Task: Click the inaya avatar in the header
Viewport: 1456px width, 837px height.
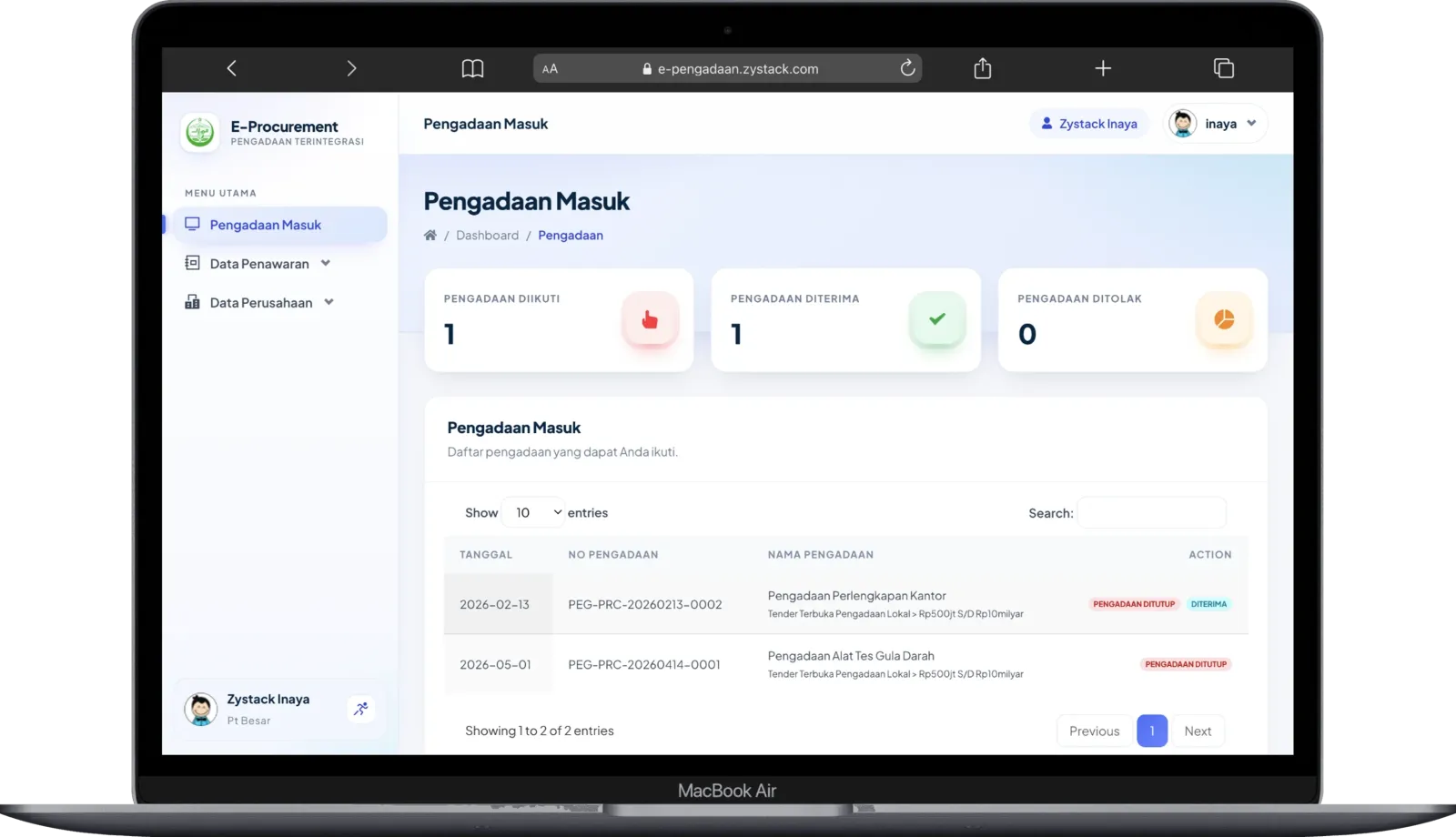Action: click(x=1183, y=124)
